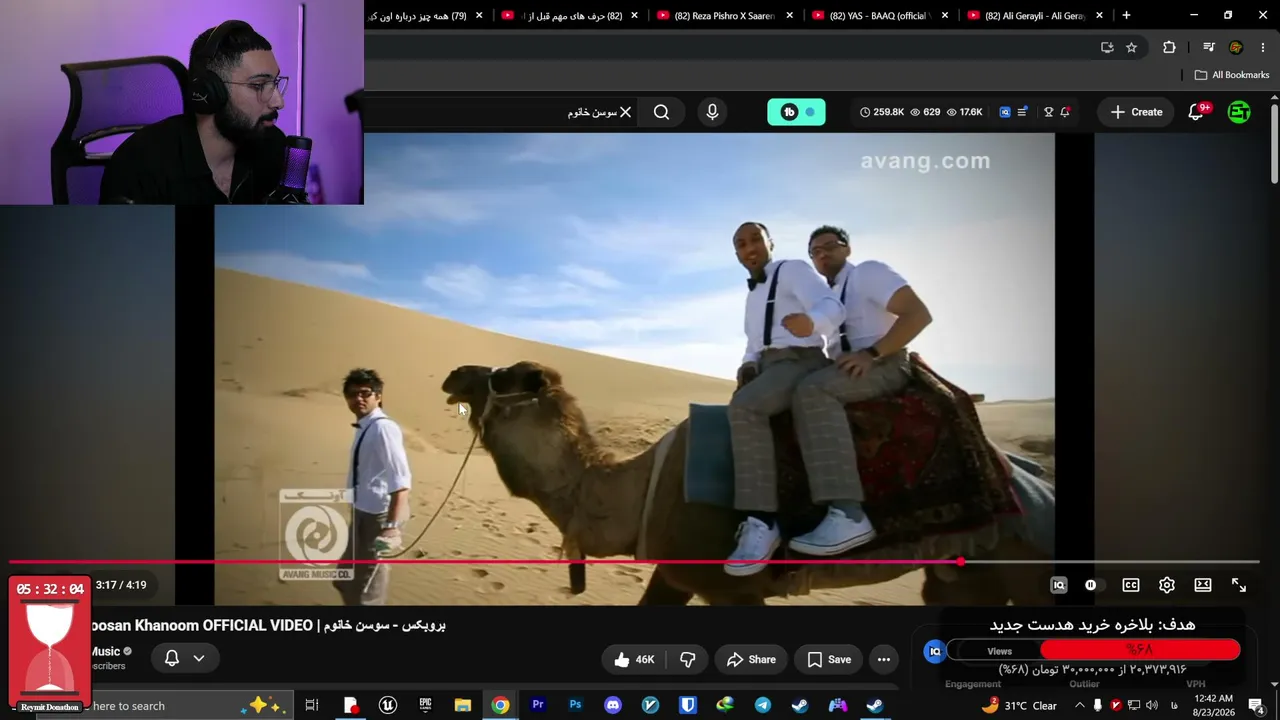Screen dimensions: 1280x720
Task: Click the YouTube search magnifier button
Action: (x=661, y=112)
